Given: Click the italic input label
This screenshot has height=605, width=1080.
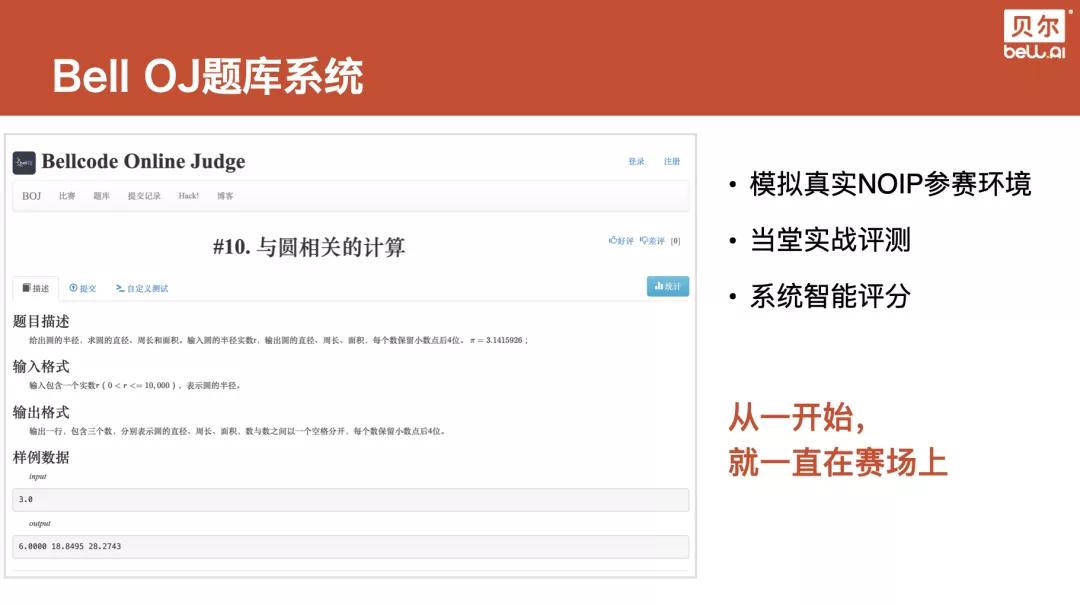Looking at the screenshot, I should [x=37, y=477].
